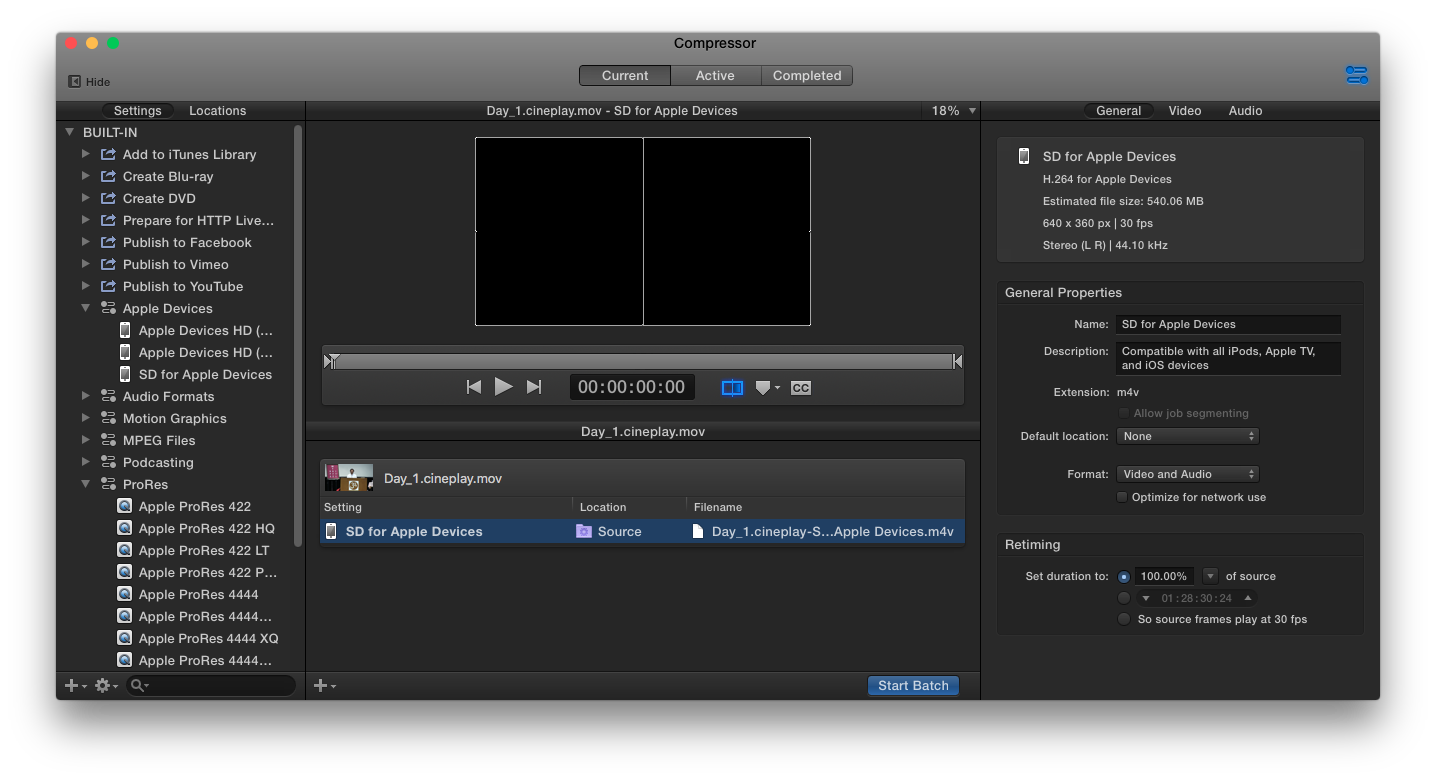Open the duration percentage arrow menu

1210,576
